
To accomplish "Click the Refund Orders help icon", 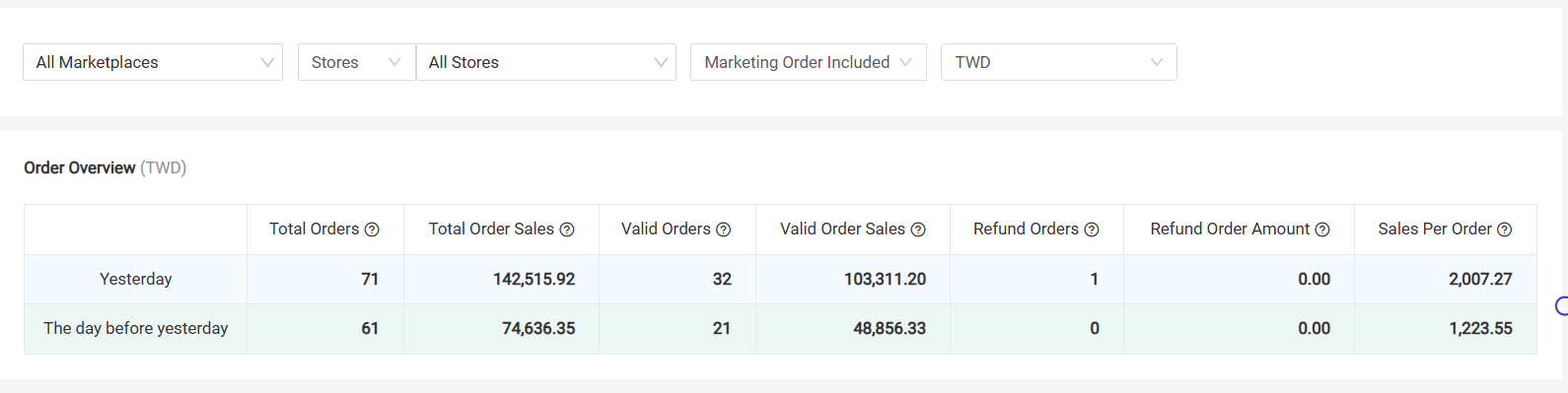I will click(x=1092, y=229).
